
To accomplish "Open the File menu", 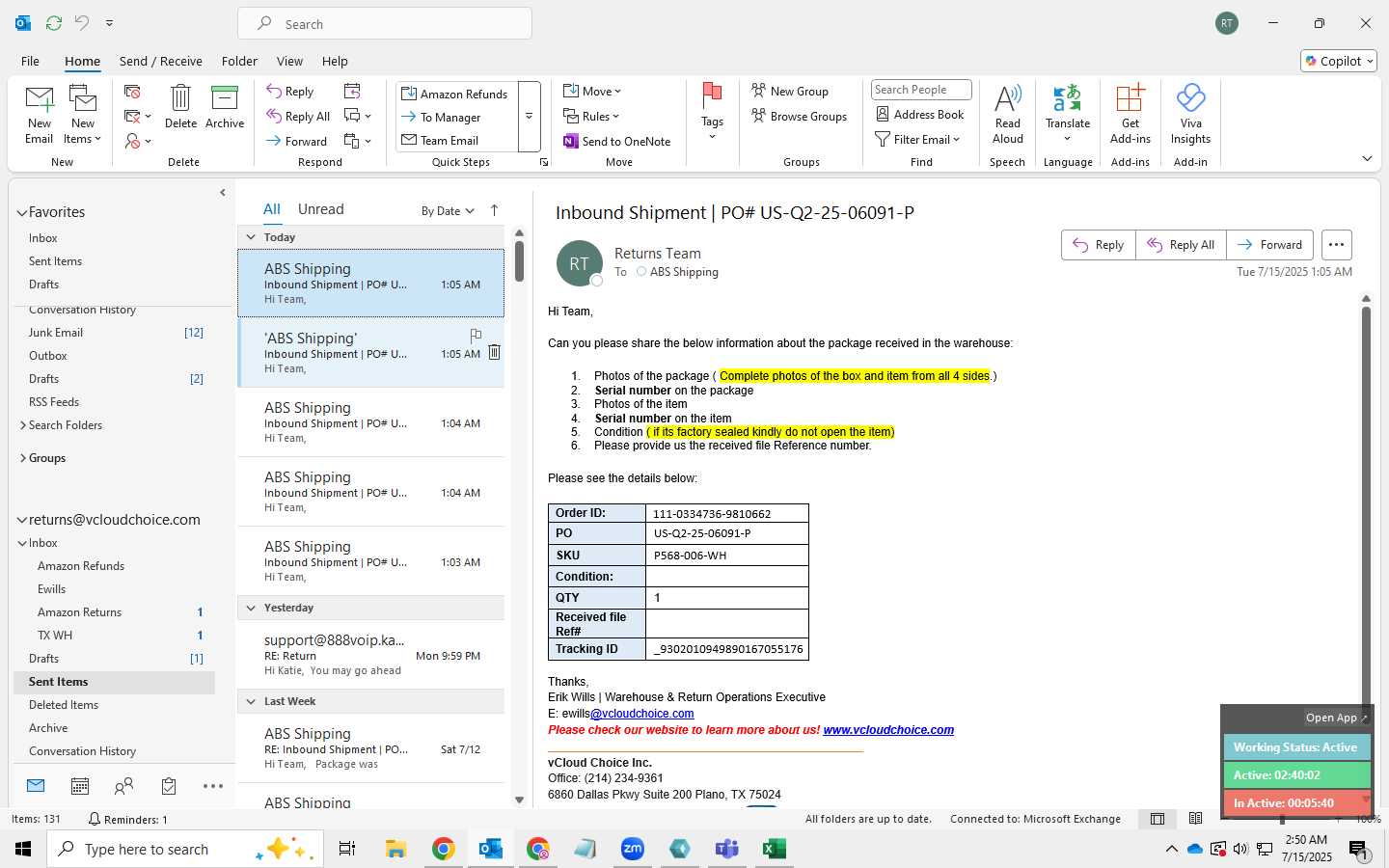I will [x=30, y=61].
